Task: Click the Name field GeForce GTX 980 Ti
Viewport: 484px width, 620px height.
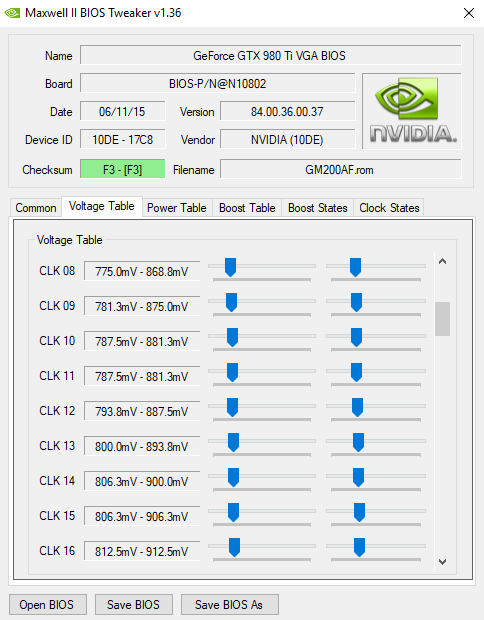Action: [270, 55]
